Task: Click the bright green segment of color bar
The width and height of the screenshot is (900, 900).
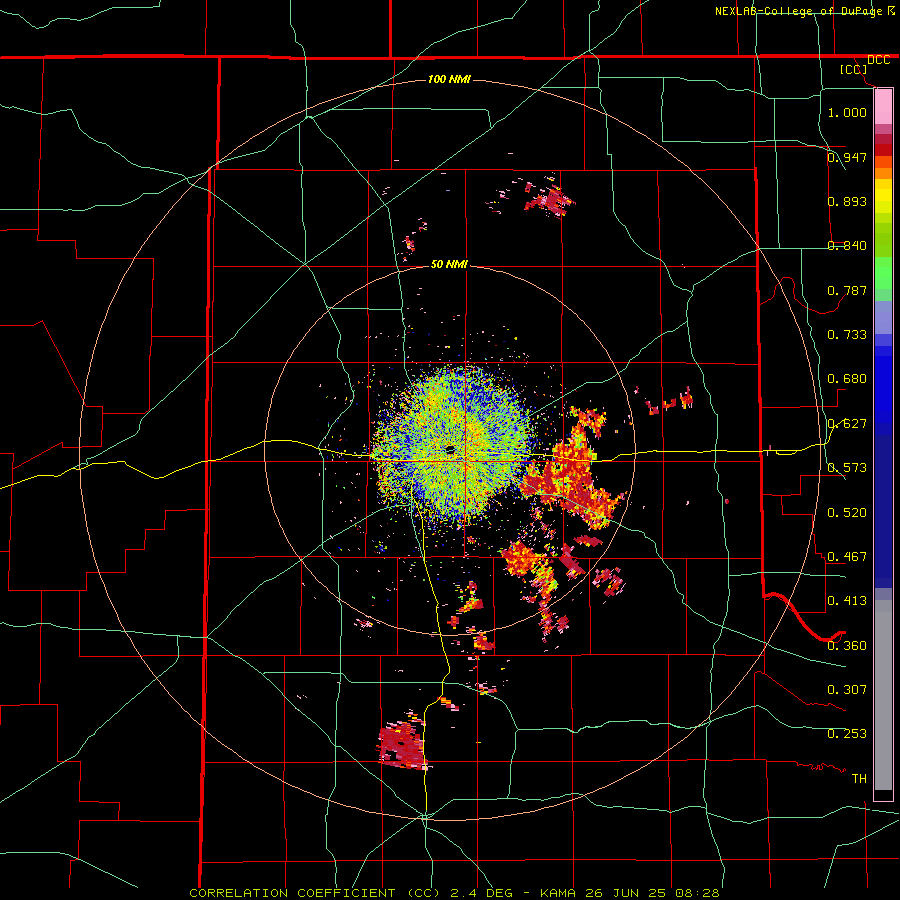Action: [x=883, y=273]
